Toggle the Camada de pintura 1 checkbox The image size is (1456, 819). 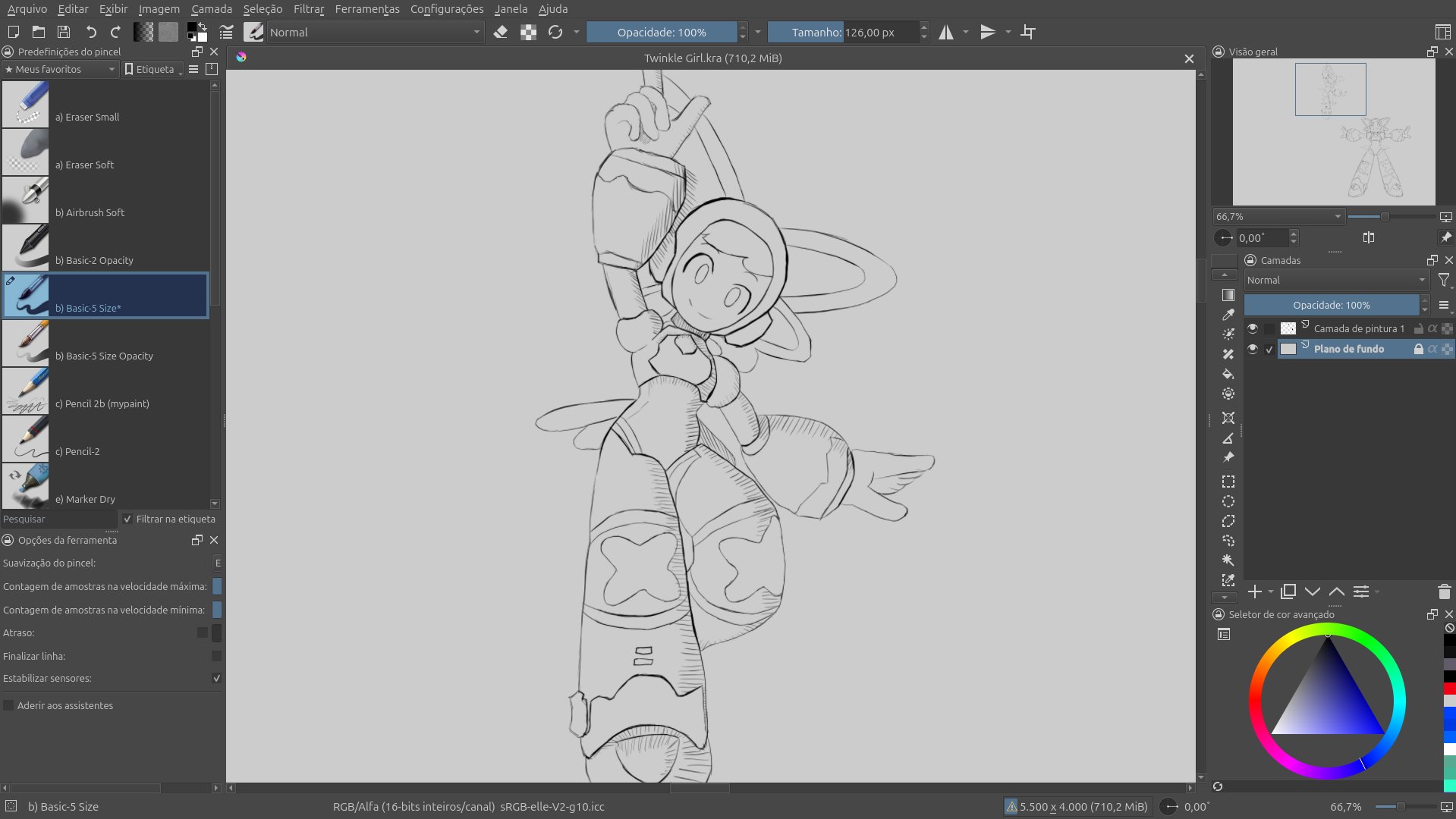[x=1269, y=328]
